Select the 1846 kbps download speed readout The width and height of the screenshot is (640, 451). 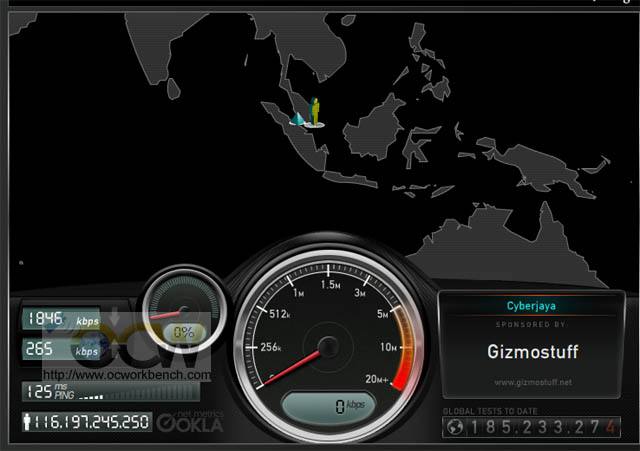61,319
